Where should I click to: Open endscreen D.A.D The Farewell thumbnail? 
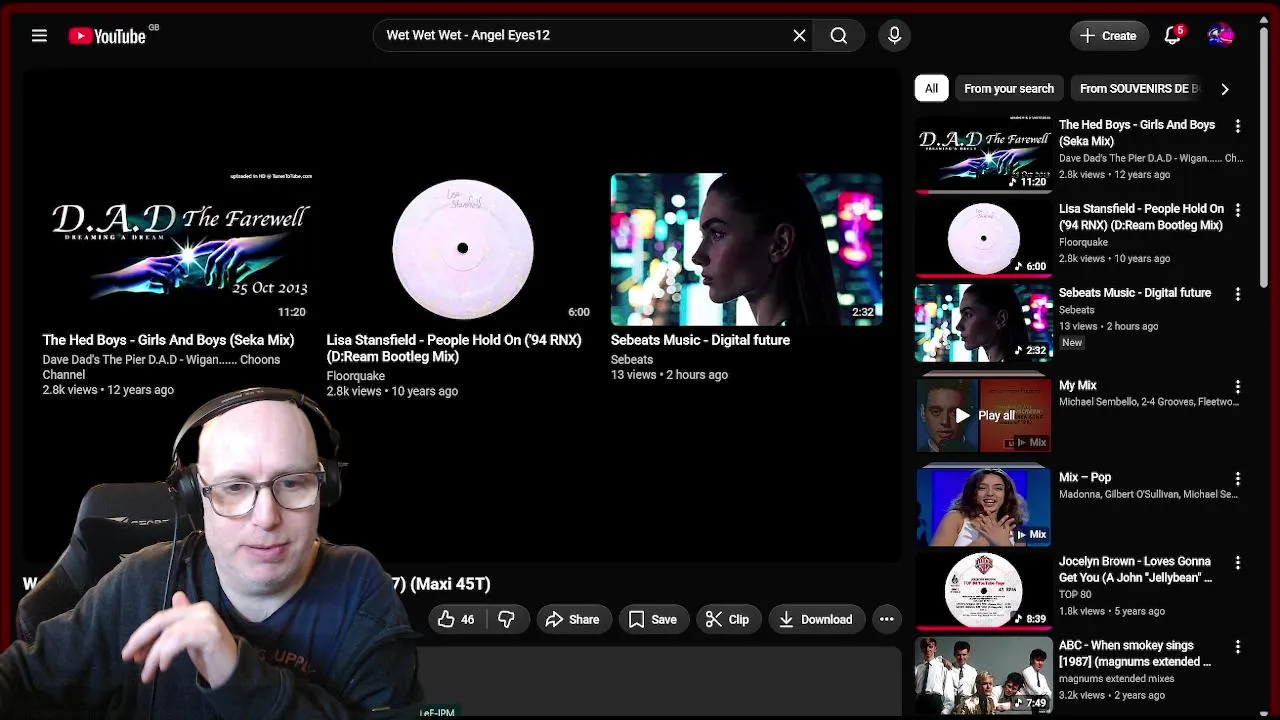(x=178, y=248)
